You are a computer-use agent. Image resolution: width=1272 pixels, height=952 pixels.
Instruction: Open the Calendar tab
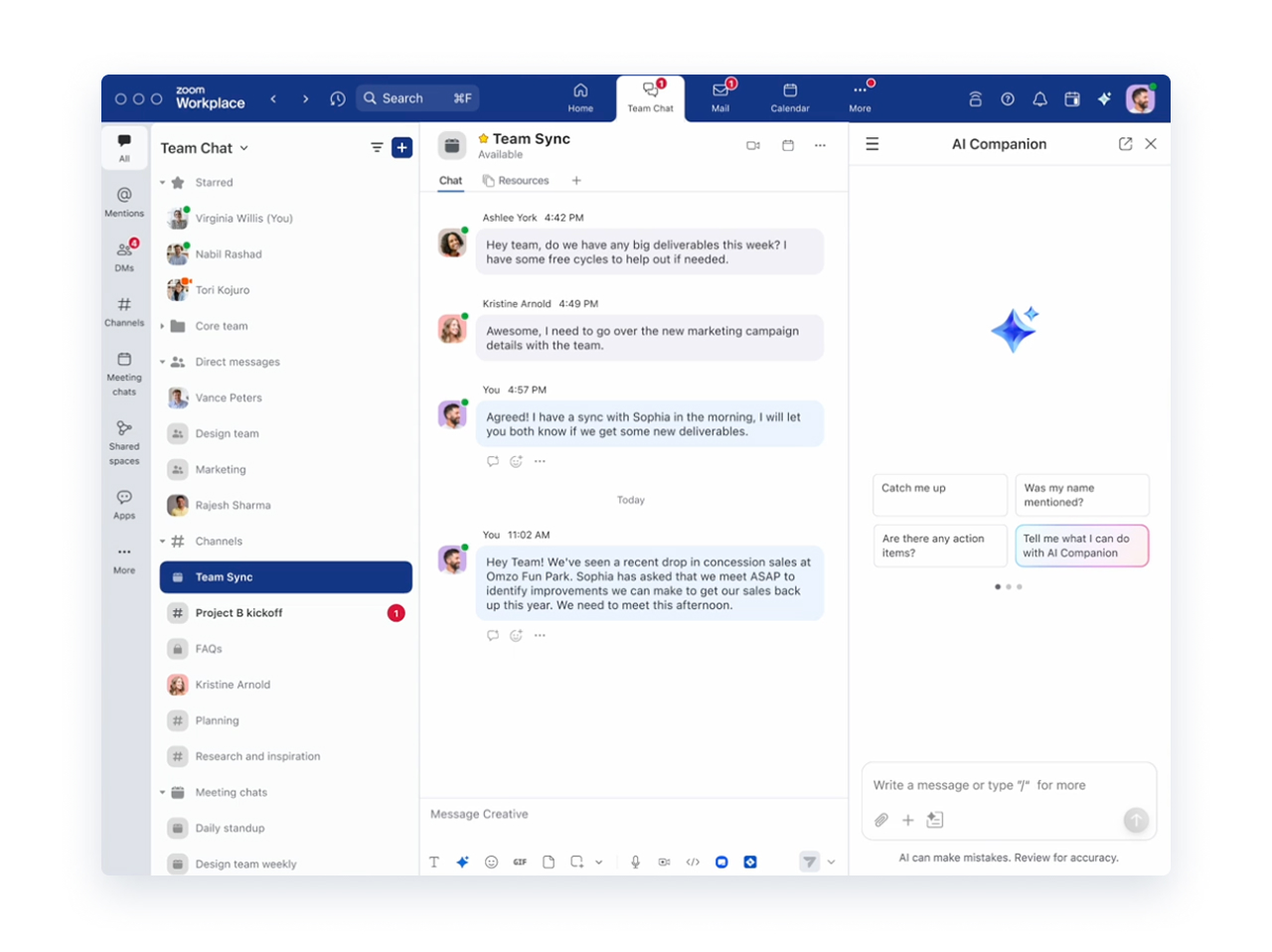[x=790, y=97]
